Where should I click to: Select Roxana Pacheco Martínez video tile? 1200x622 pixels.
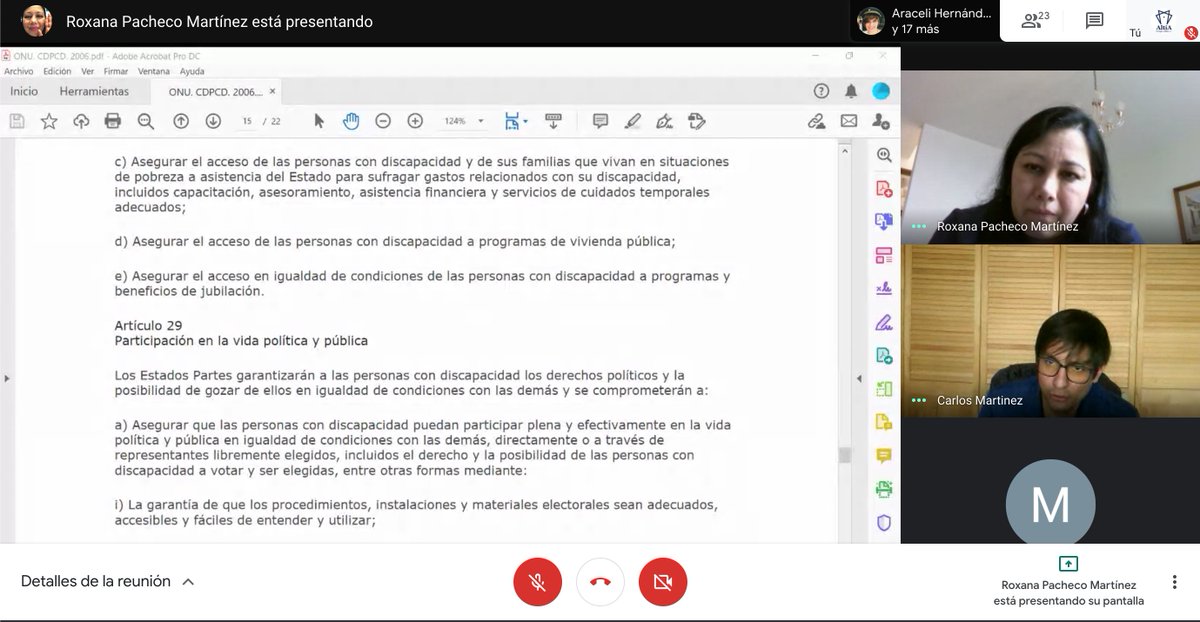click(1050, 157)
